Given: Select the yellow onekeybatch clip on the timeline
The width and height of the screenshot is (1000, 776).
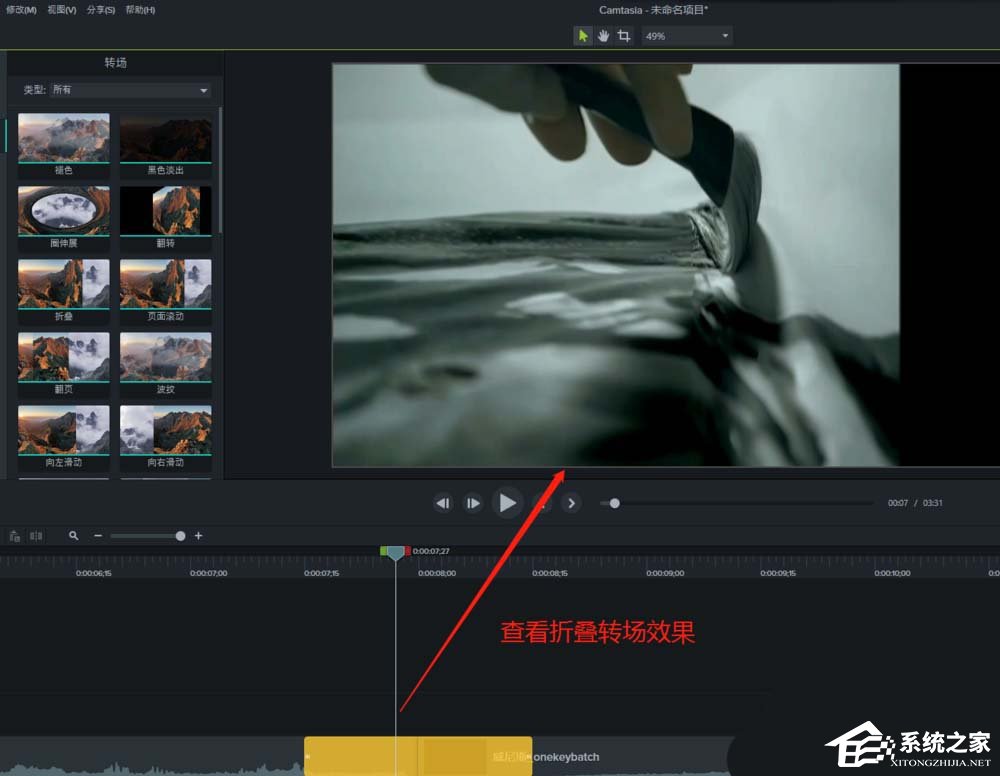Looking at the screenshot, I should 418,757.
